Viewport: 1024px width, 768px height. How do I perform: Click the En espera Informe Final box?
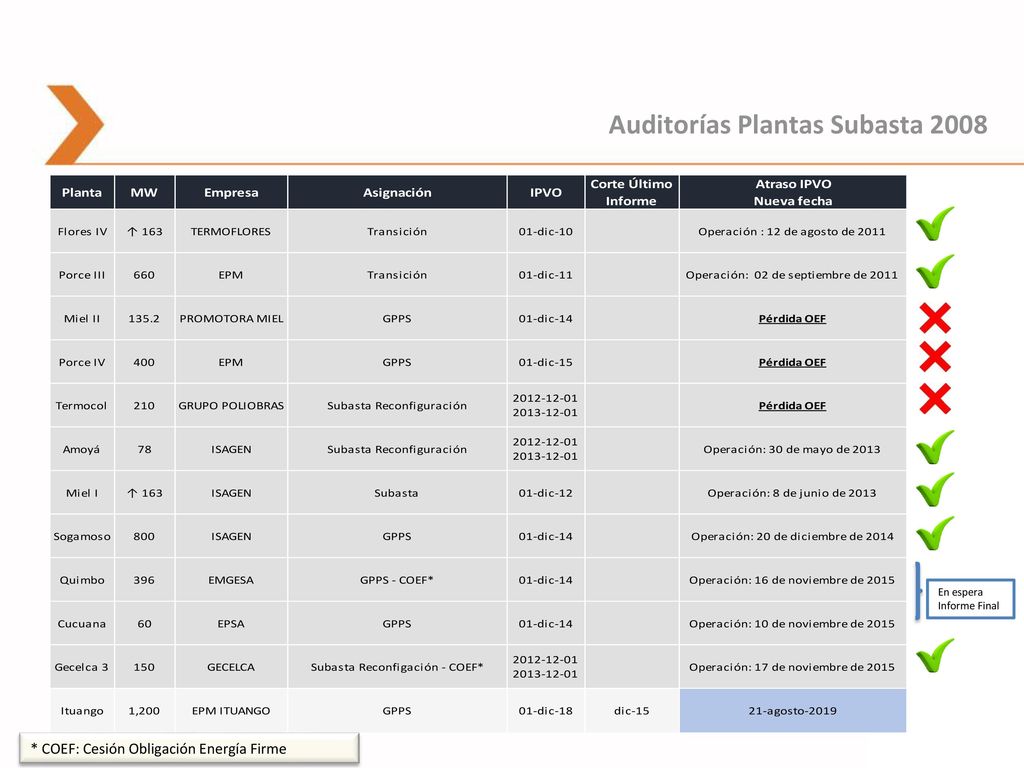[x=970, y=599]
